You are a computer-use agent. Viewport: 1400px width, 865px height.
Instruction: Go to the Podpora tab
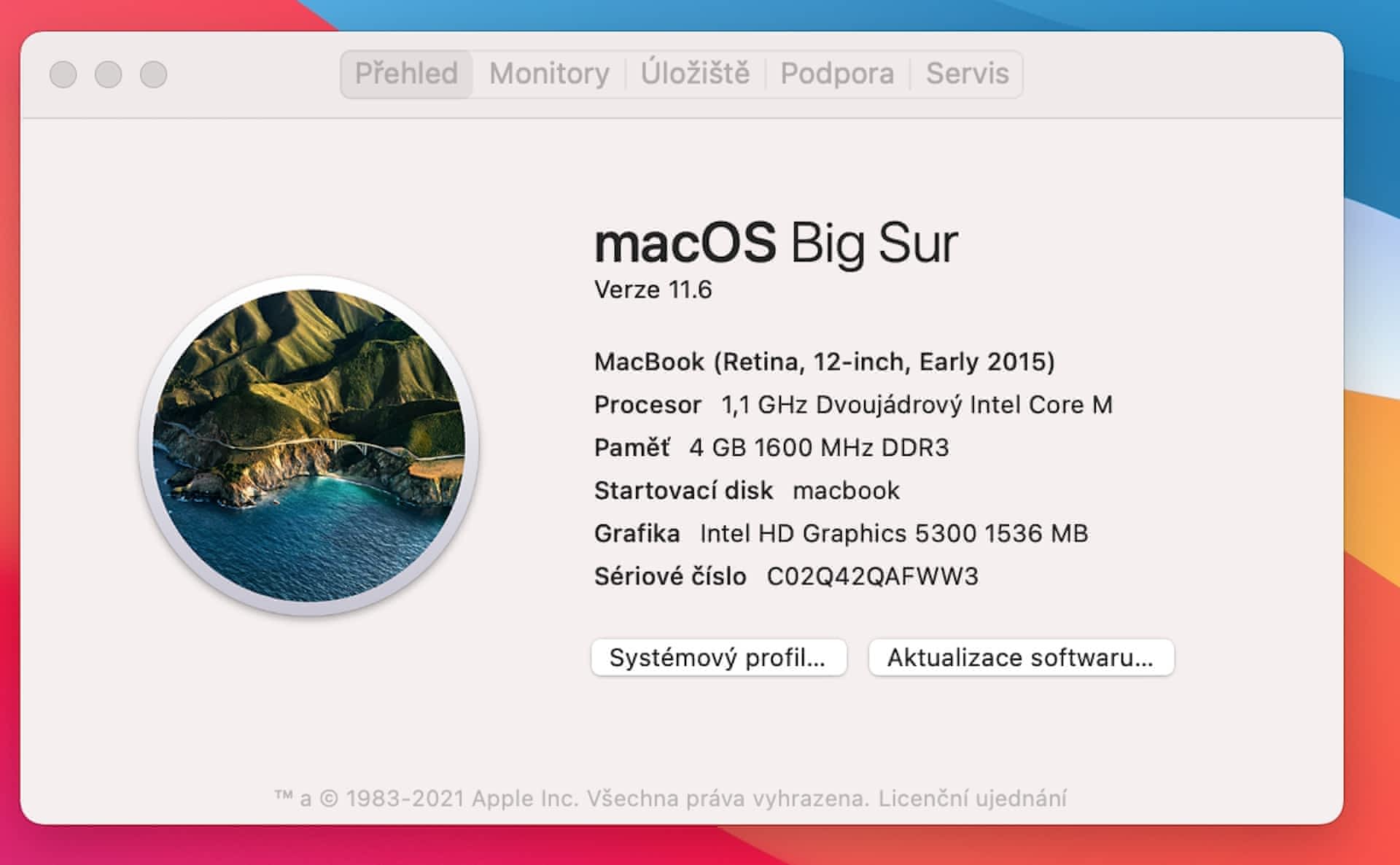(837, 74)
